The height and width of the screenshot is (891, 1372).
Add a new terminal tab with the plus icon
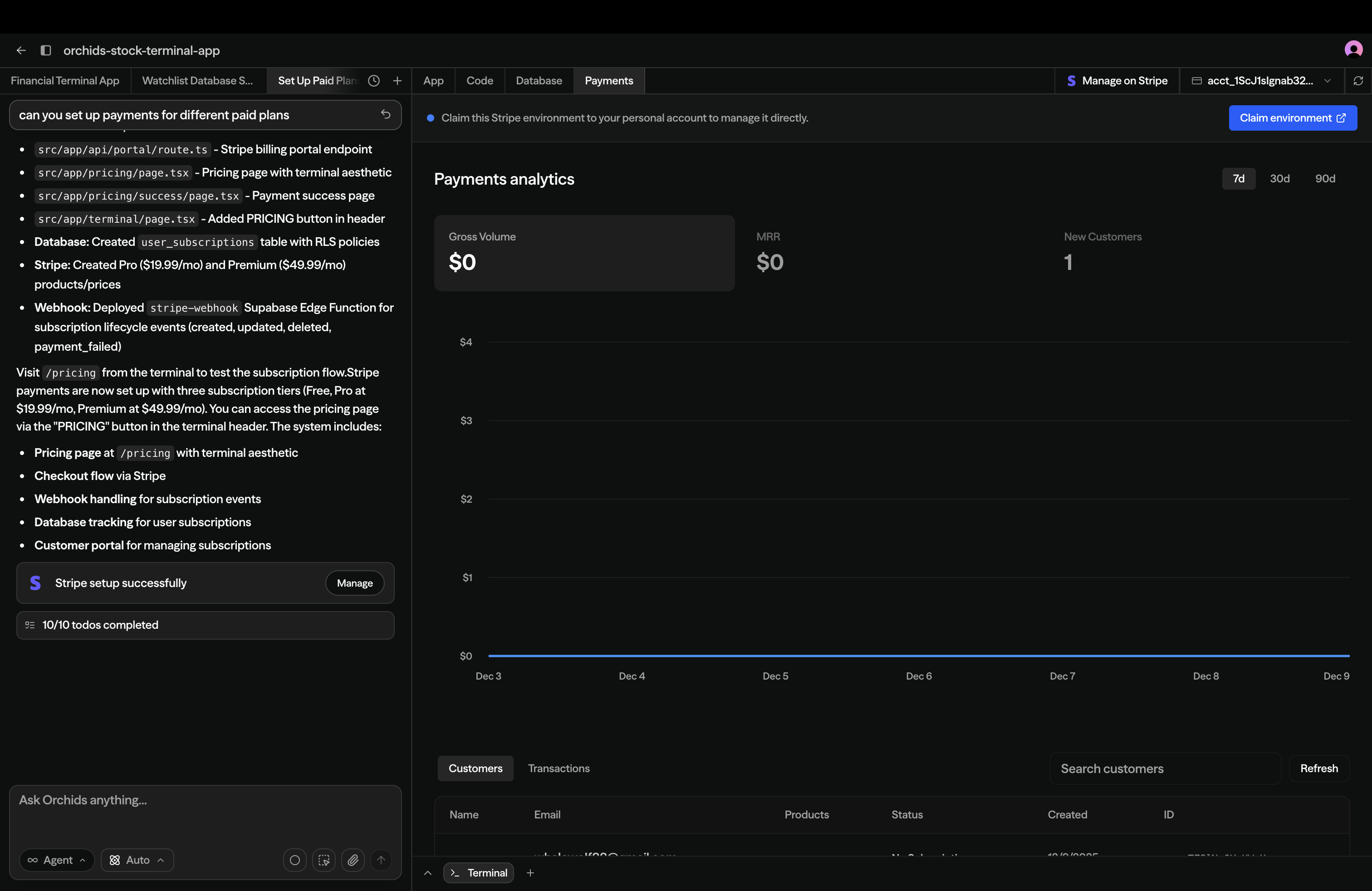(x=530, y=872)
